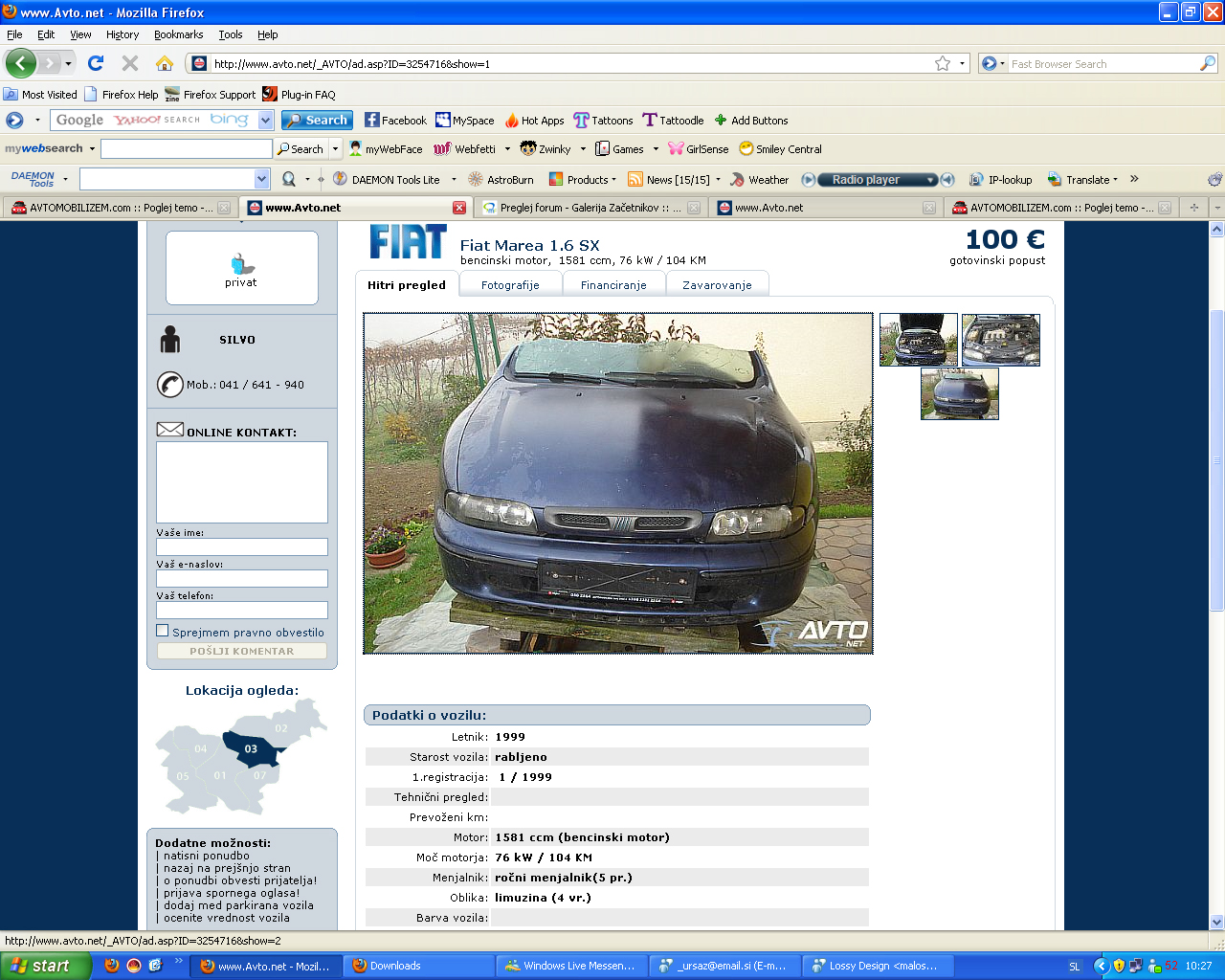Click the page vertical scrollbar thumb
1225x980 pixels.
tap(1217, 460)
